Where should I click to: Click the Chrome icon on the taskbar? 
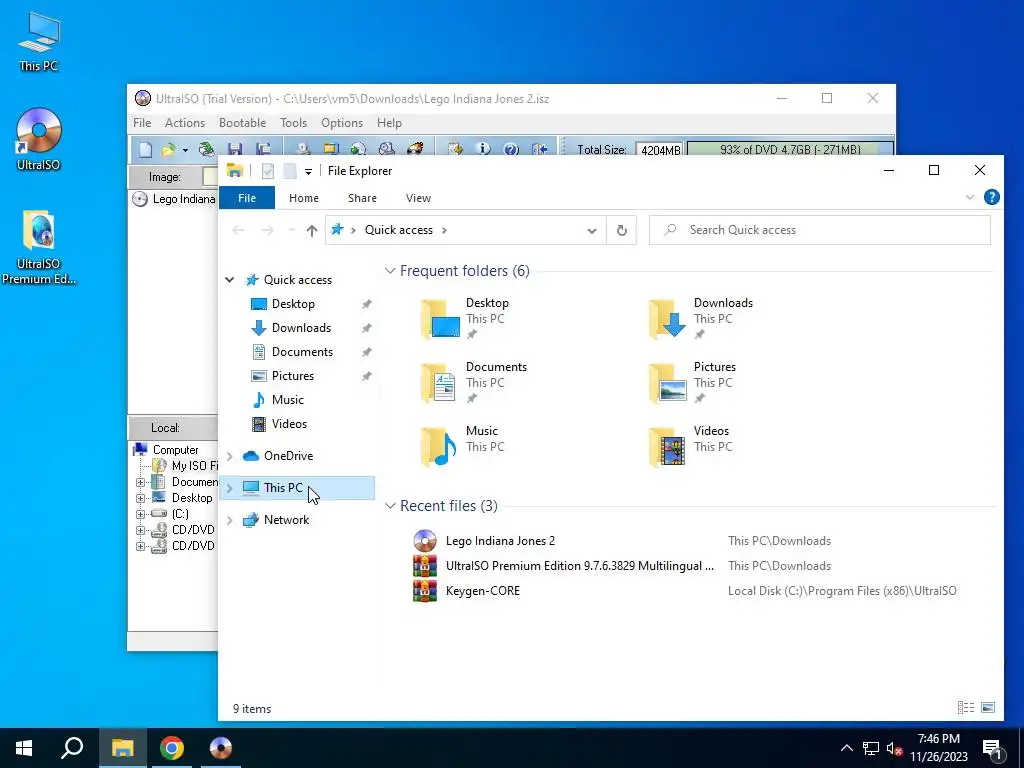pyautogui.click(x=172, y=748)
